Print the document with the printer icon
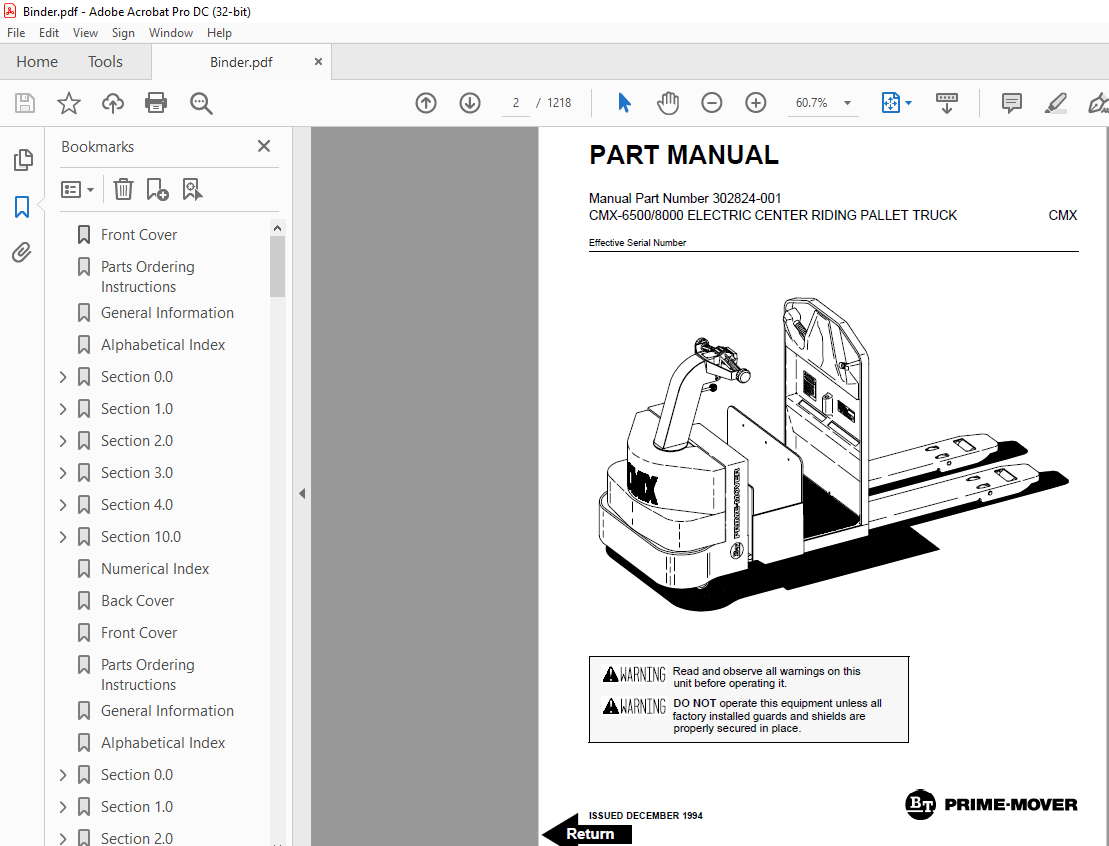The width and height of the screenshot is (1109, 846). click(x=156, y=103)
